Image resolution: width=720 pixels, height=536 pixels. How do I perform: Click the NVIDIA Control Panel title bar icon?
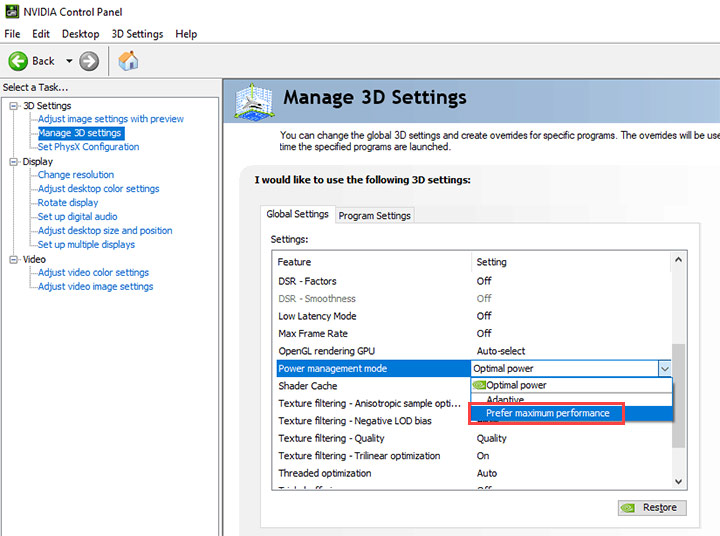point(11,11)
